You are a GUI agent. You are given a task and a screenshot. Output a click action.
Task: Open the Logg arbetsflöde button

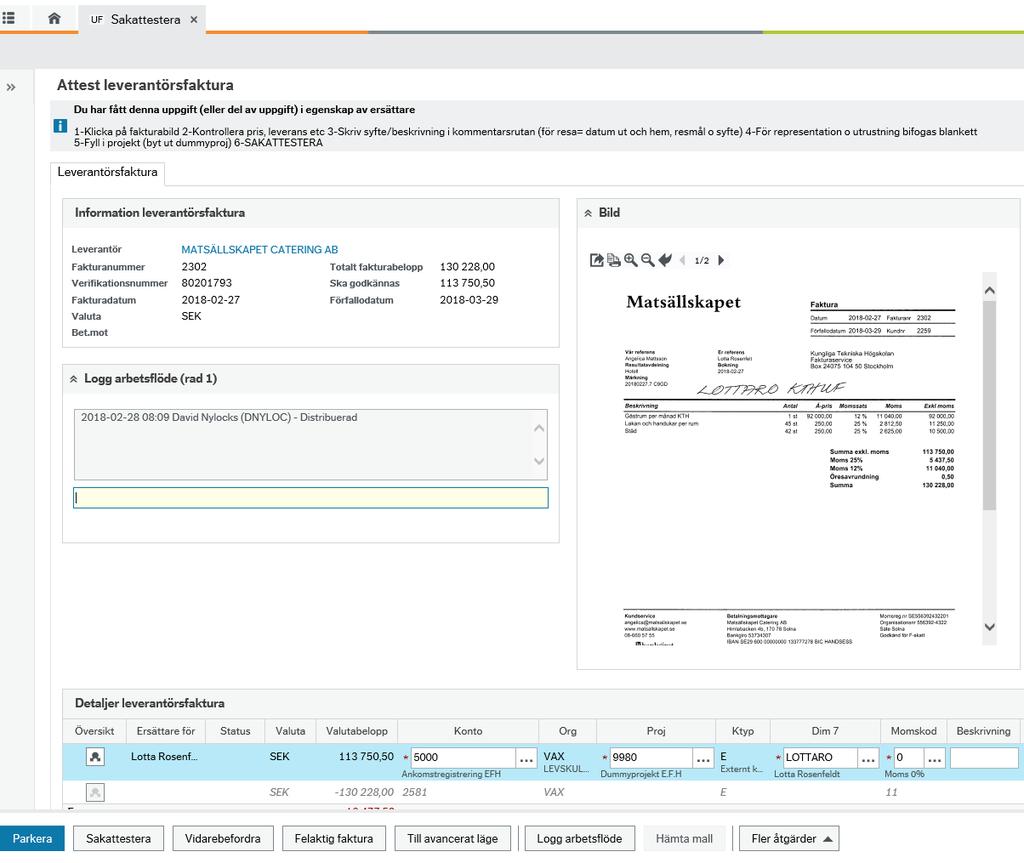(579, 838)
